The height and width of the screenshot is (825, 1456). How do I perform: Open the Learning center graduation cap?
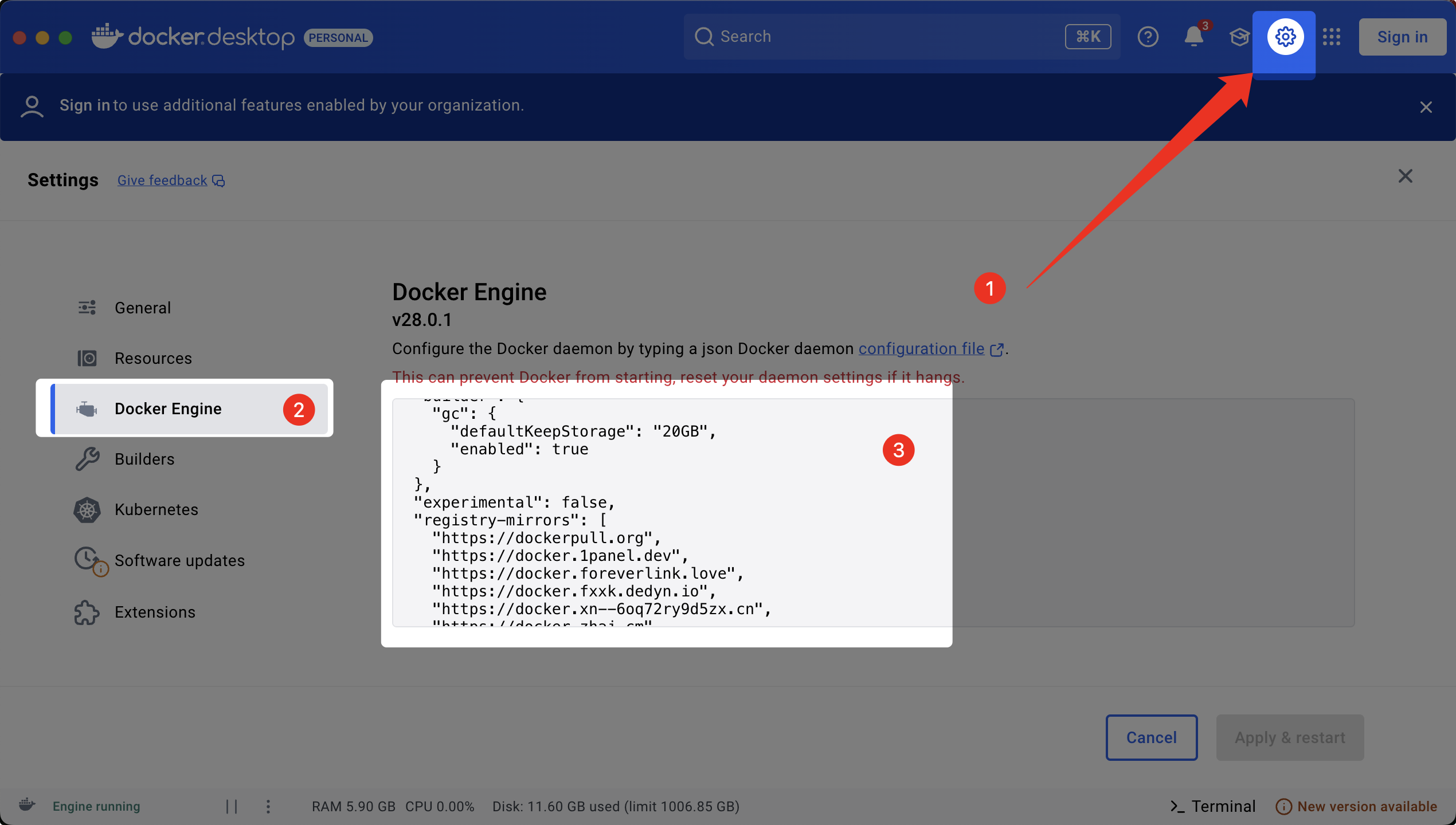(x=1239, y=37)
